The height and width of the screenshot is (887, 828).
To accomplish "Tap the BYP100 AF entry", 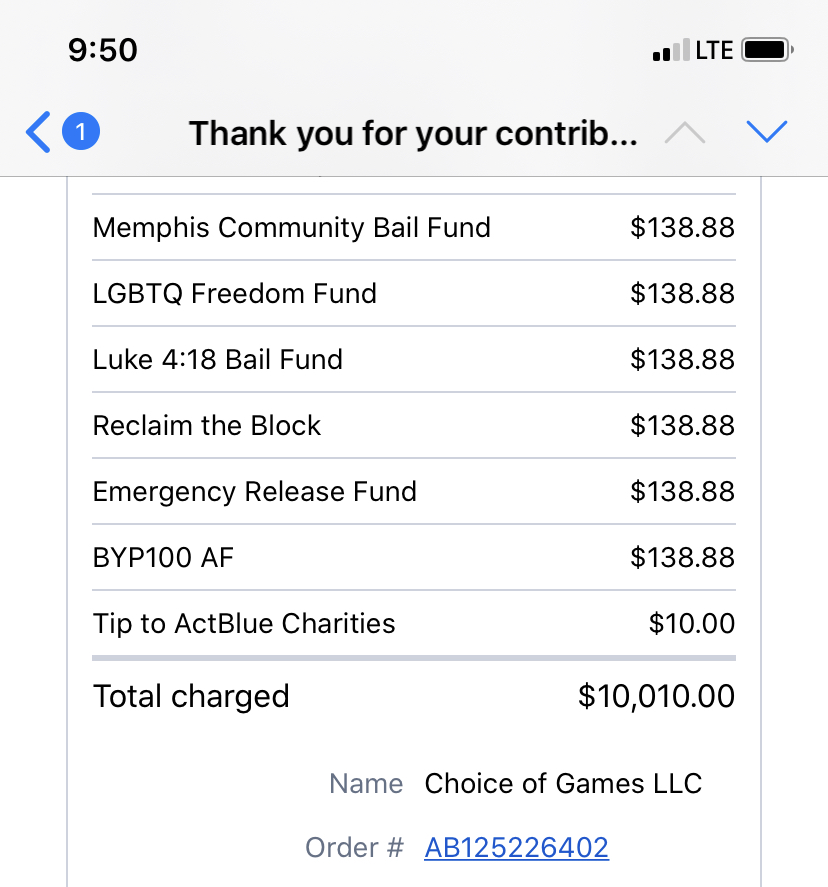I will click(163, 558).
